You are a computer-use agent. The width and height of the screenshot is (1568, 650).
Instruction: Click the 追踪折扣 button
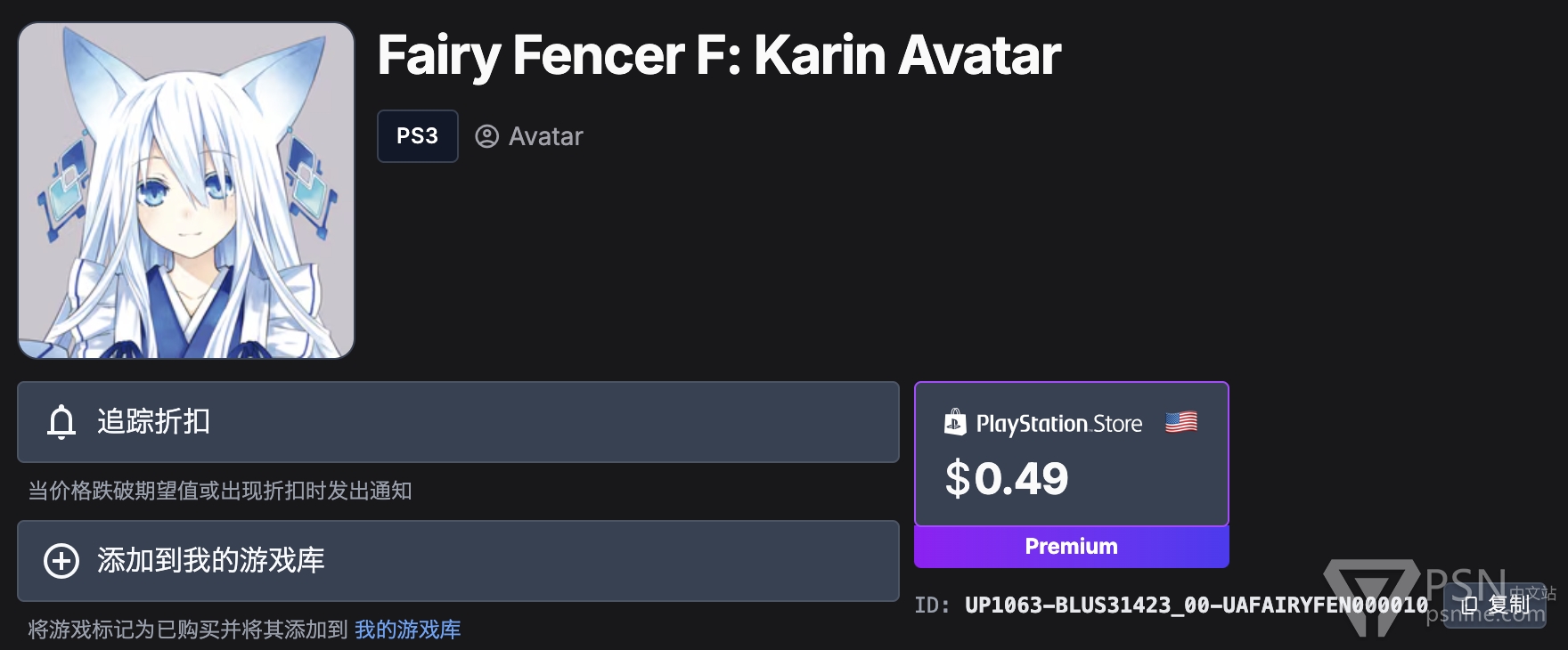tap(458, 422)
